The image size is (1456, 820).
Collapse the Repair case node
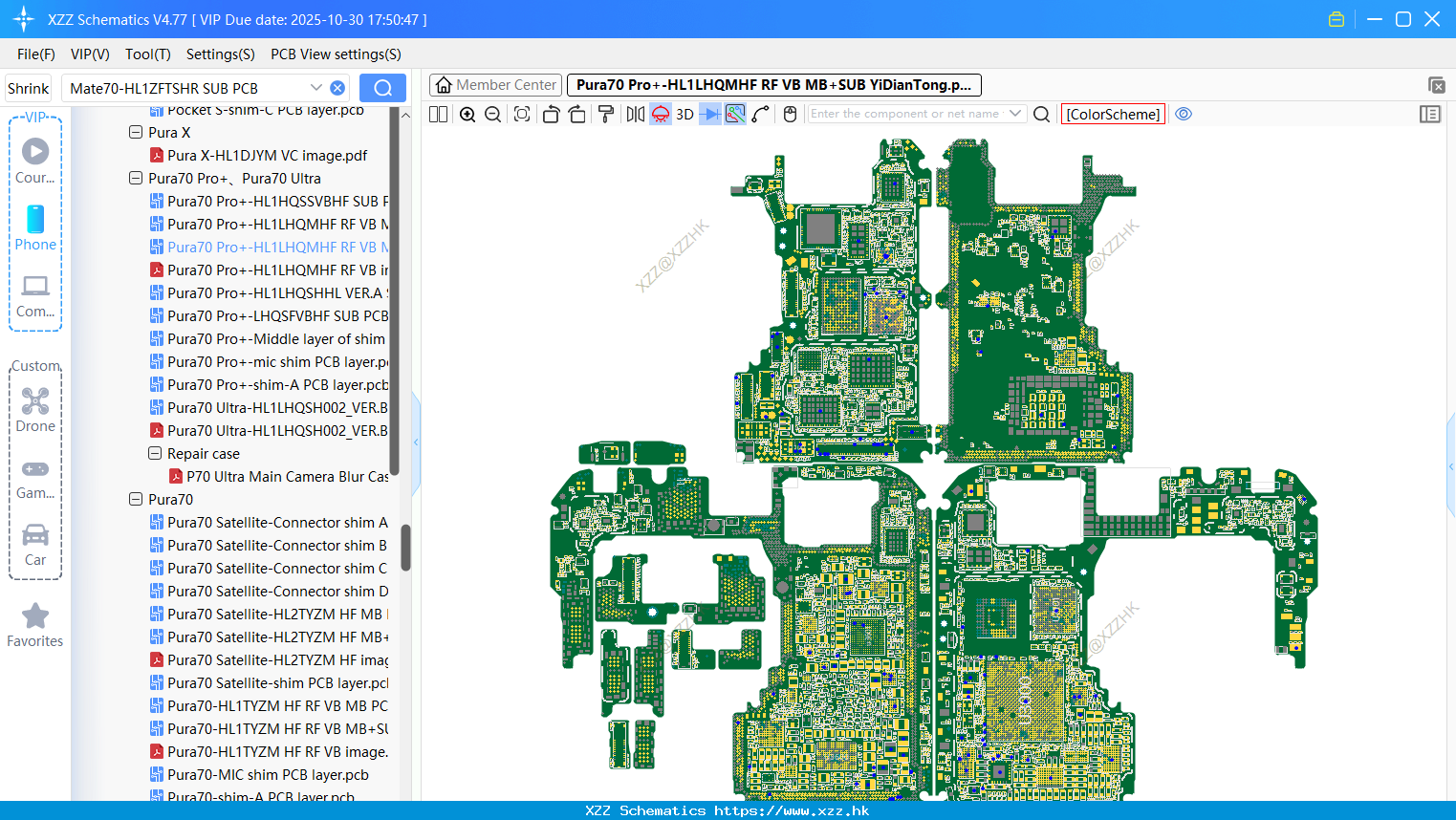[x=155, y=453]
